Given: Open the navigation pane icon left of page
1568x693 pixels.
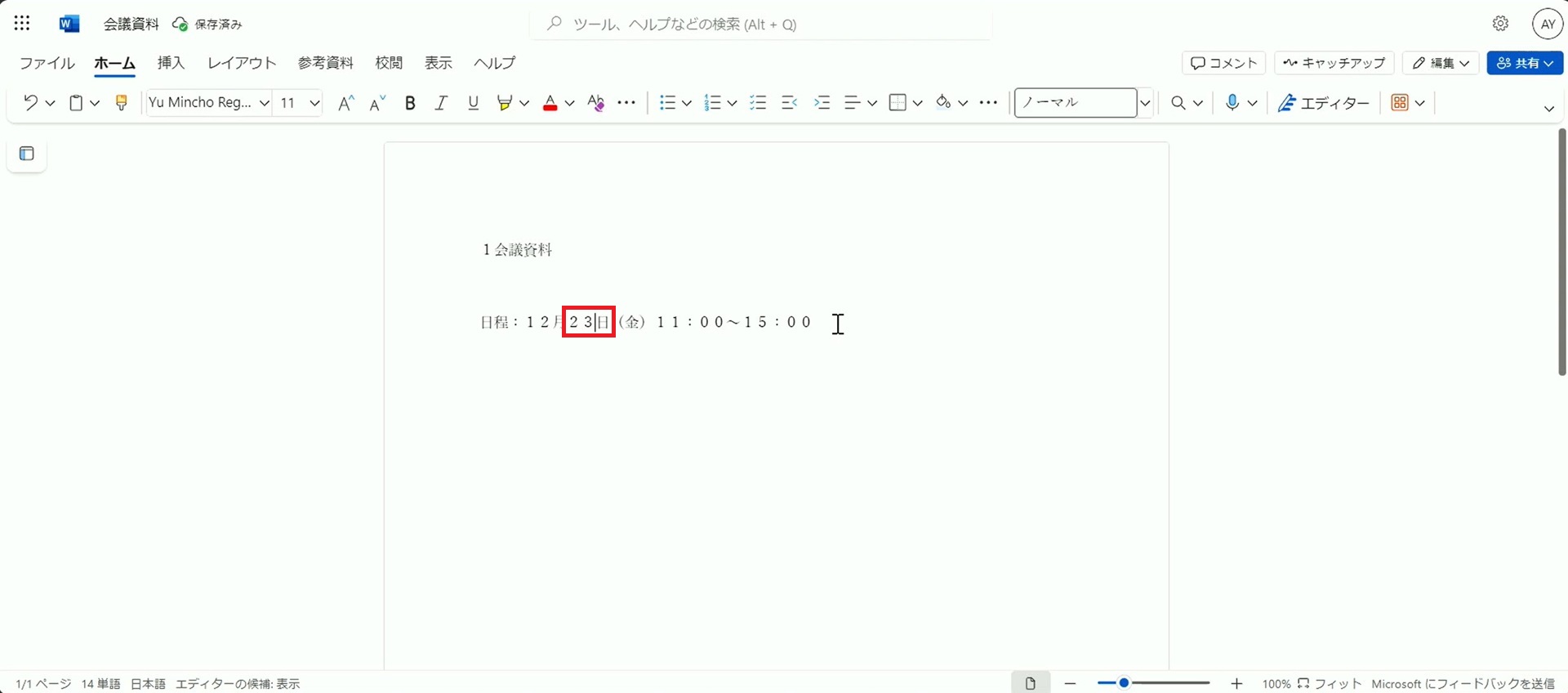Looking at the screenshot, I should (27, 154).
